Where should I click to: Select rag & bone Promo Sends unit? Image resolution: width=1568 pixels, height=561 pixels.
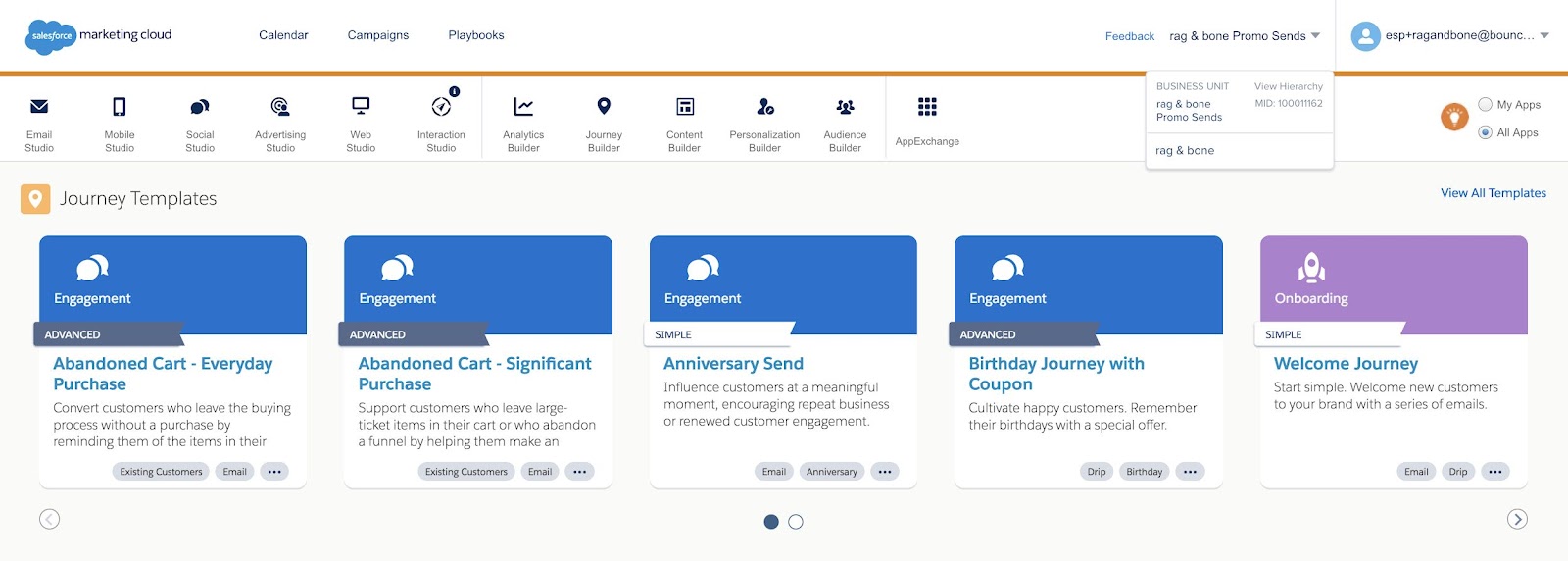1189,110
